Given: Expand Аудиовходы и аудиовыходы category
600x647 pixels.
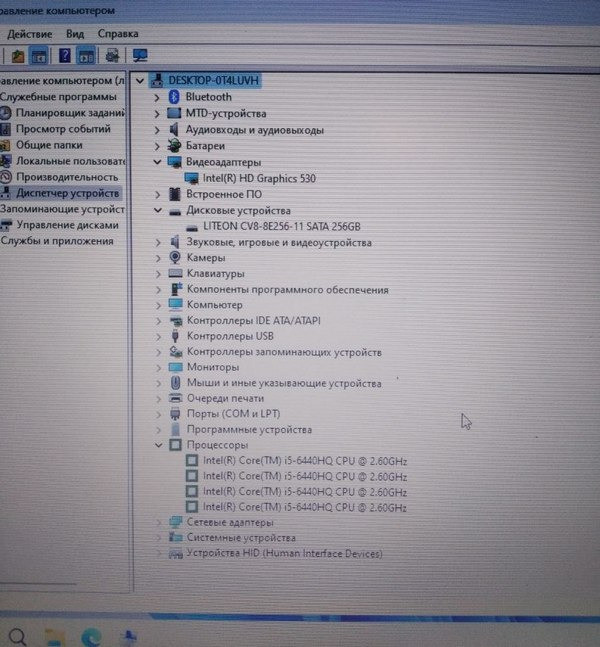Looking at the screenshot, I should click(x=157, y=130).
